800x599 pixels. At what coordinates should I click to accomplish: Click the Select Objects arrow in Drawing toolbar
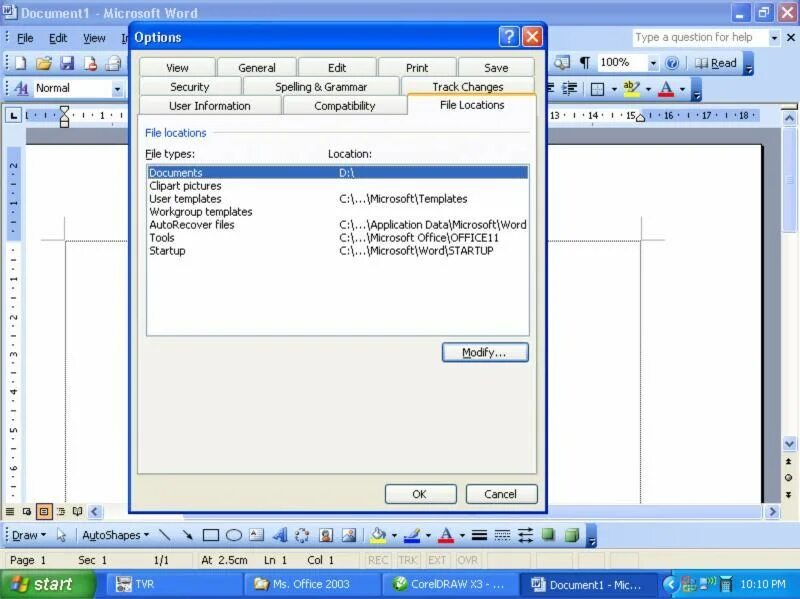pos(61,535)
